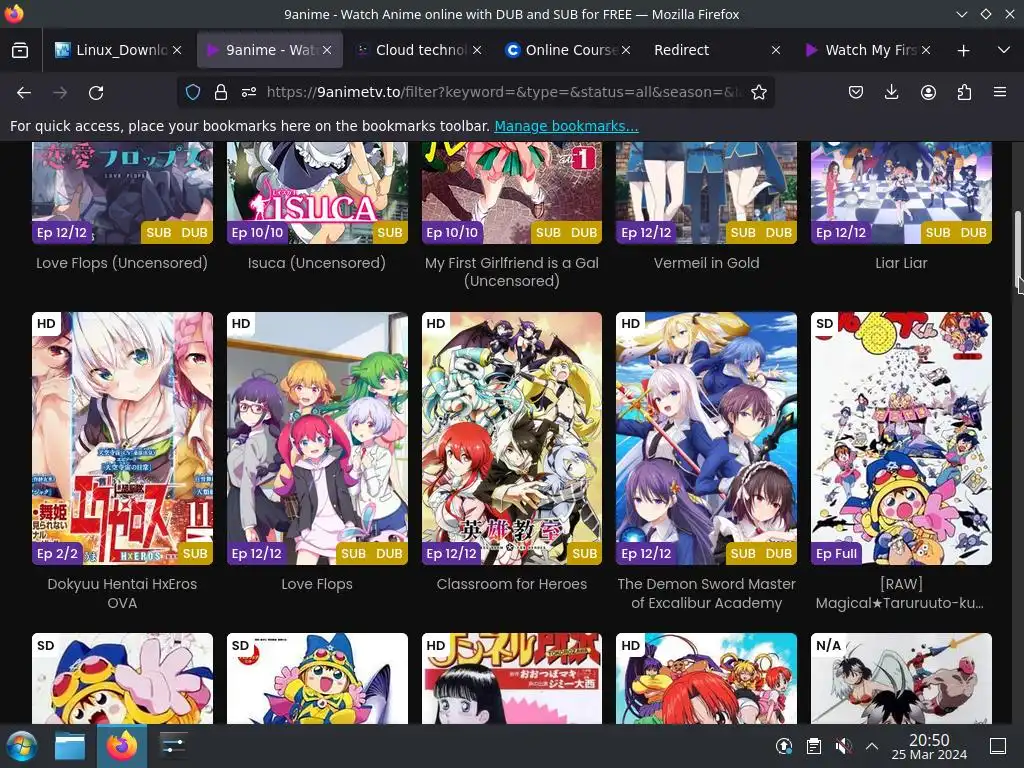This screenshot has height=768, width=1024.
Task: Click the Isuca poster thumbnail
Action: point(317,193)
